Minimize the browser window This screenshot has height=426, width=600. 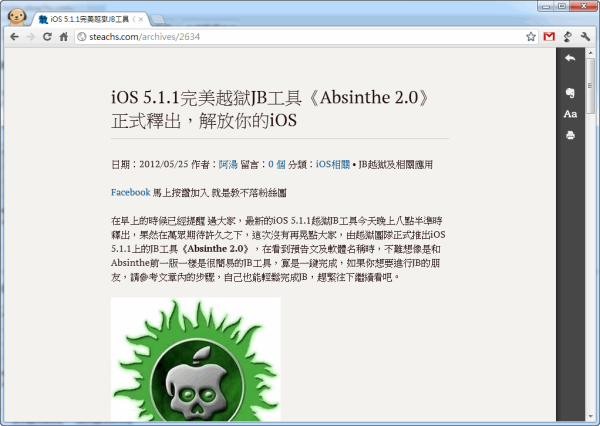pyautogui.click(x=546, y=6)
